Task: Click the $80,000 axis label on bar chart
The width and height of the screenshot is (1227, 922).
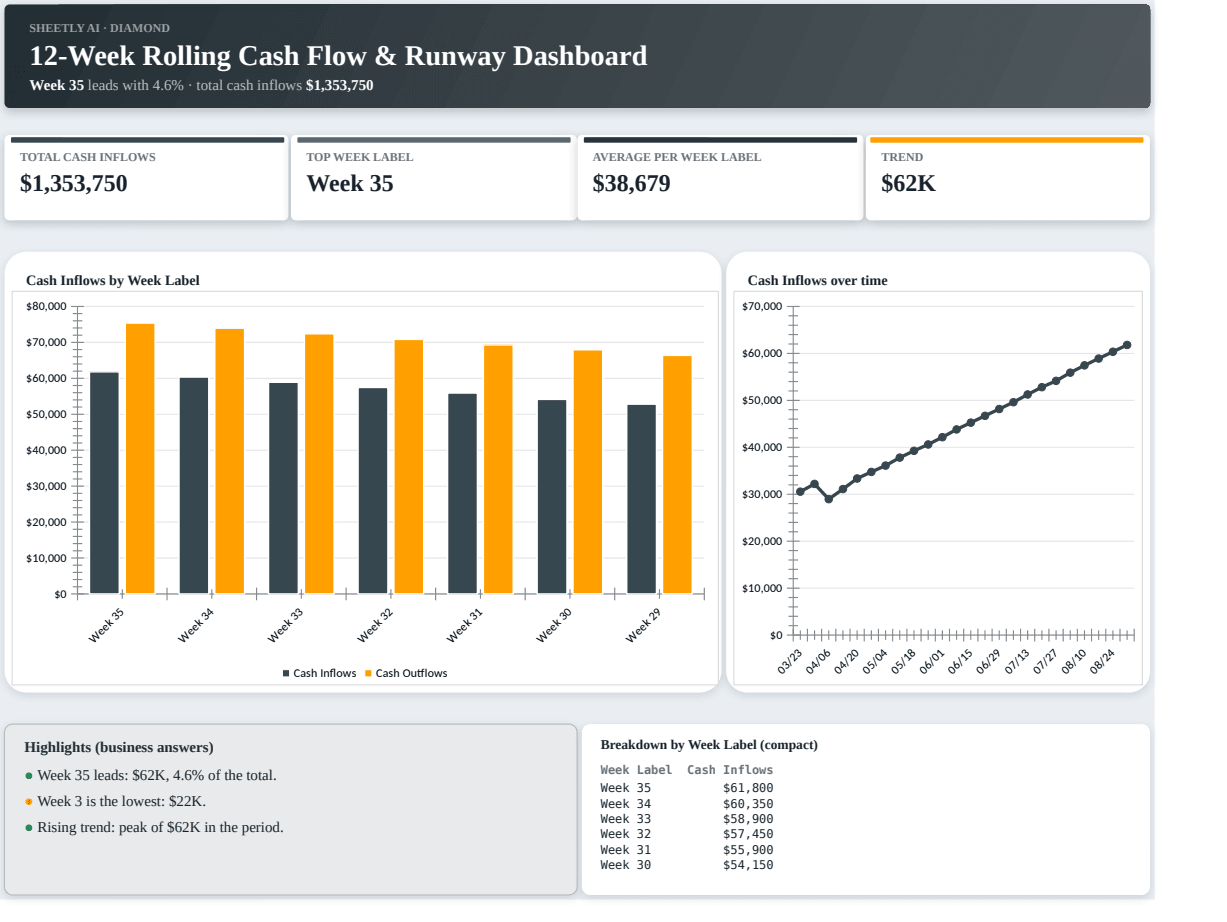Action: (46, 306)
